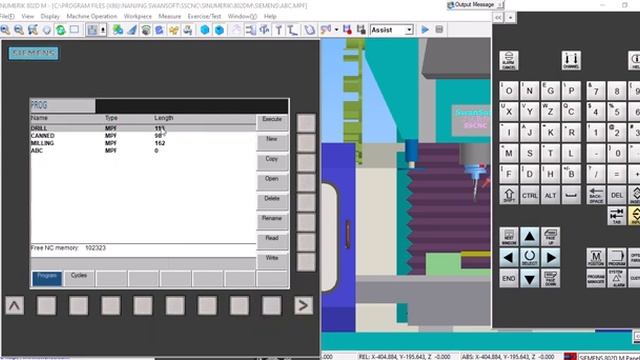The height and width of the screenshot is (360, 640).
Task: Open the Workpiece menu
Action: pos(138,16)
